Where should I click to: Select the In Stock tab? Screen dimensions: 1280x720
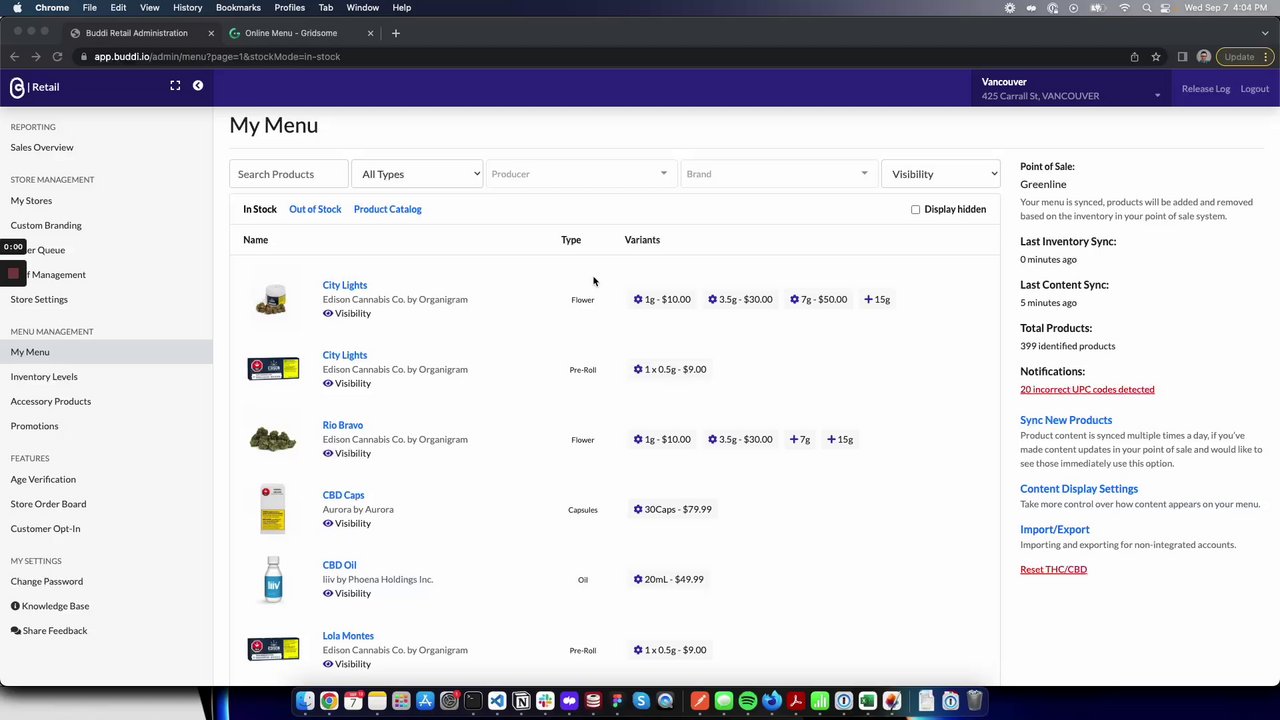coord(260,209)
